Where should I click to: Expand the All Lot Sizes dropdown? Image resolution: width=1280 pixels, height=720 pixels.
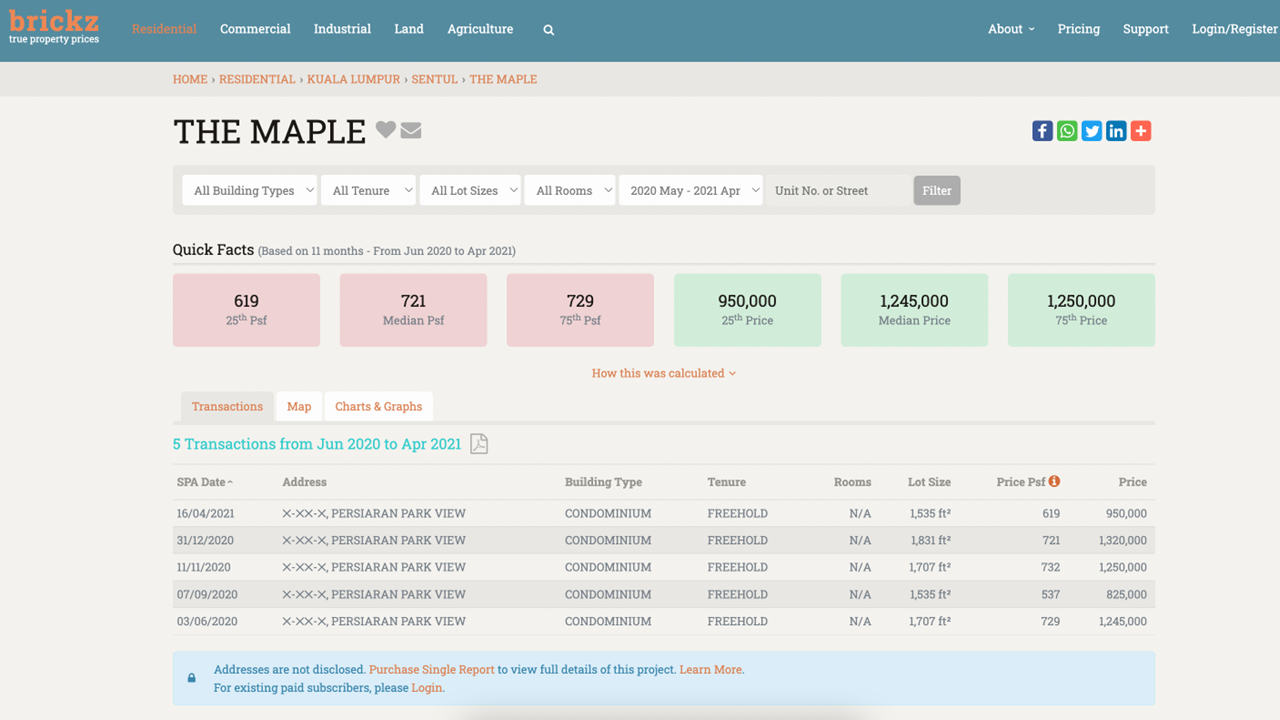click(x=470, y=190)
